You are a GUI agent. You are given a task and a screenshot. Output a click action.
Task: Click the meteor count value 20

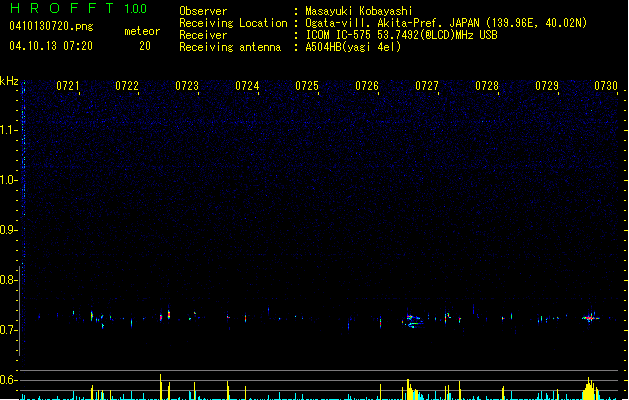(145, 46)
